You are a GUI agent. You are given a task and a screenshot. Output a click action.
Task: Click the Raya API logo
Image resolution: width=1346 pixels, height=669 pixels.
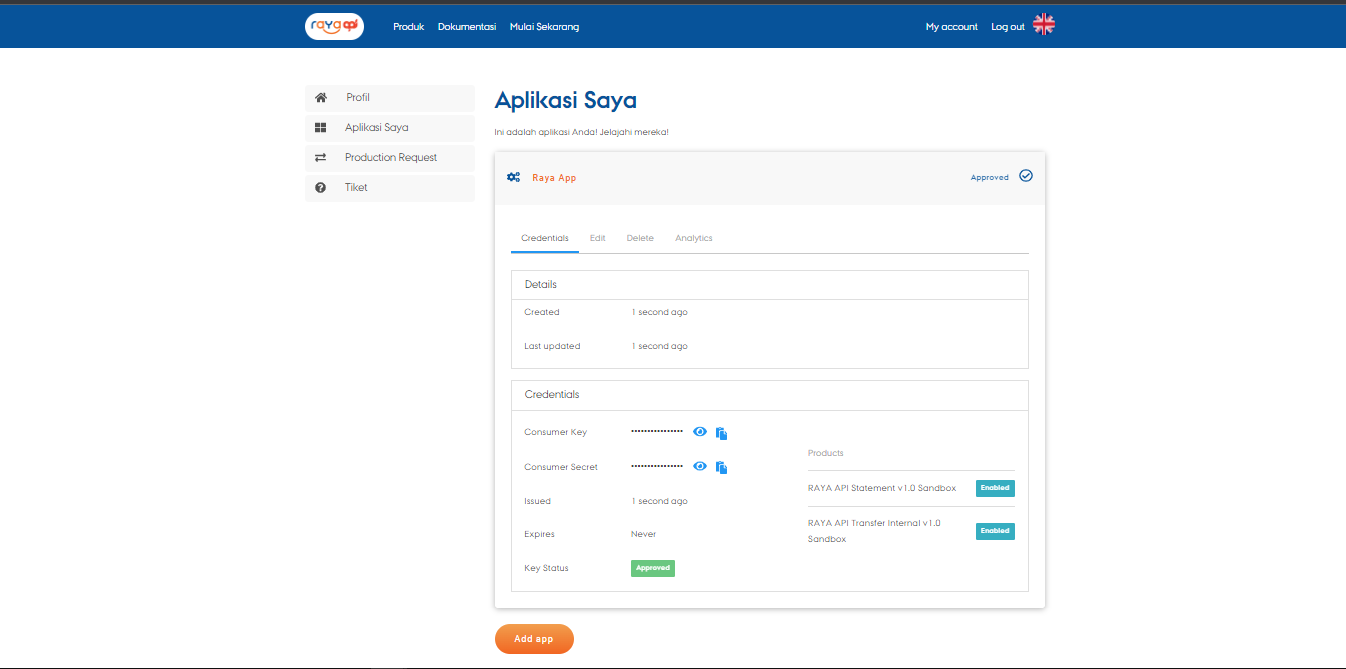click(334, 26)
